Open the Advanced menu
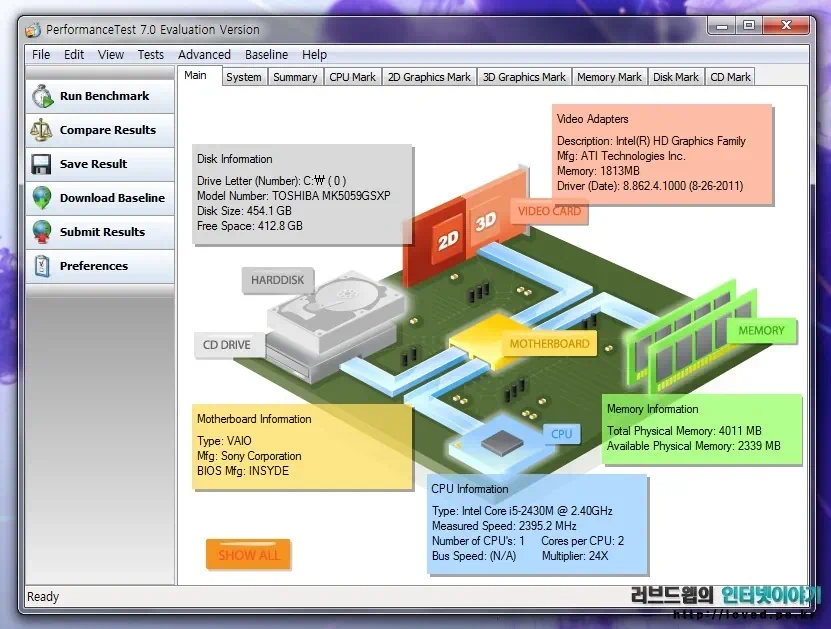 tap(204, 55)
